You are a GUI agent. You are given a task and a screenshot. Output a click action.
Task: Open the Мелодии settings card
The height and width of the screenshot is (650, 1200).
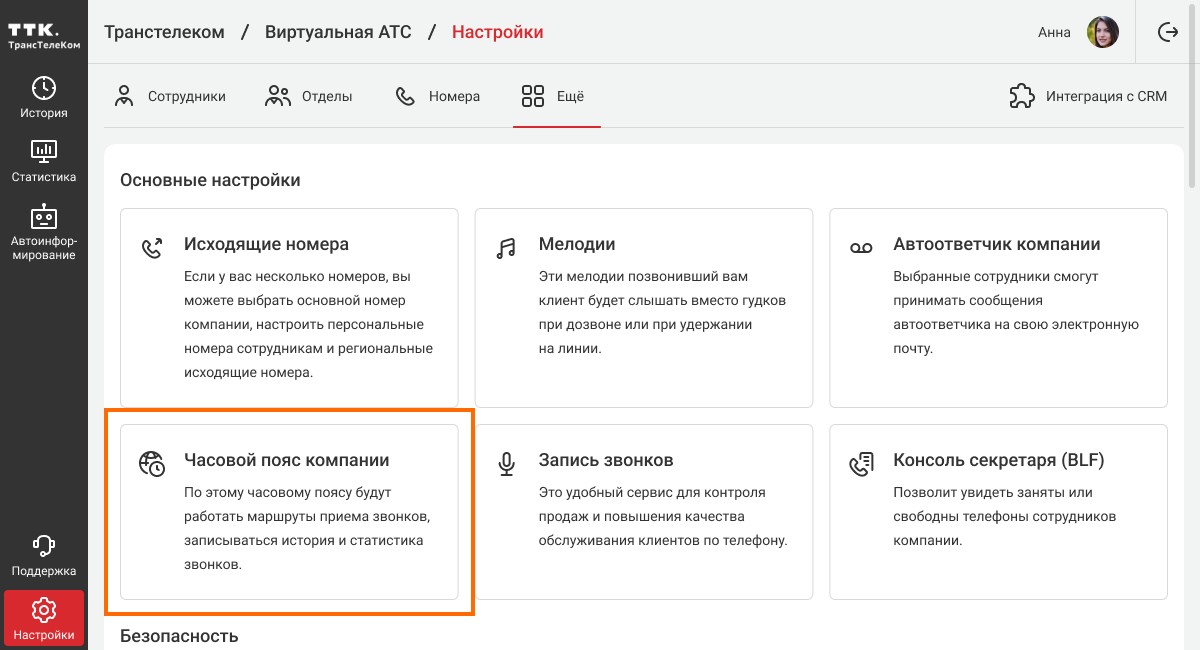[x=643, y=307]
